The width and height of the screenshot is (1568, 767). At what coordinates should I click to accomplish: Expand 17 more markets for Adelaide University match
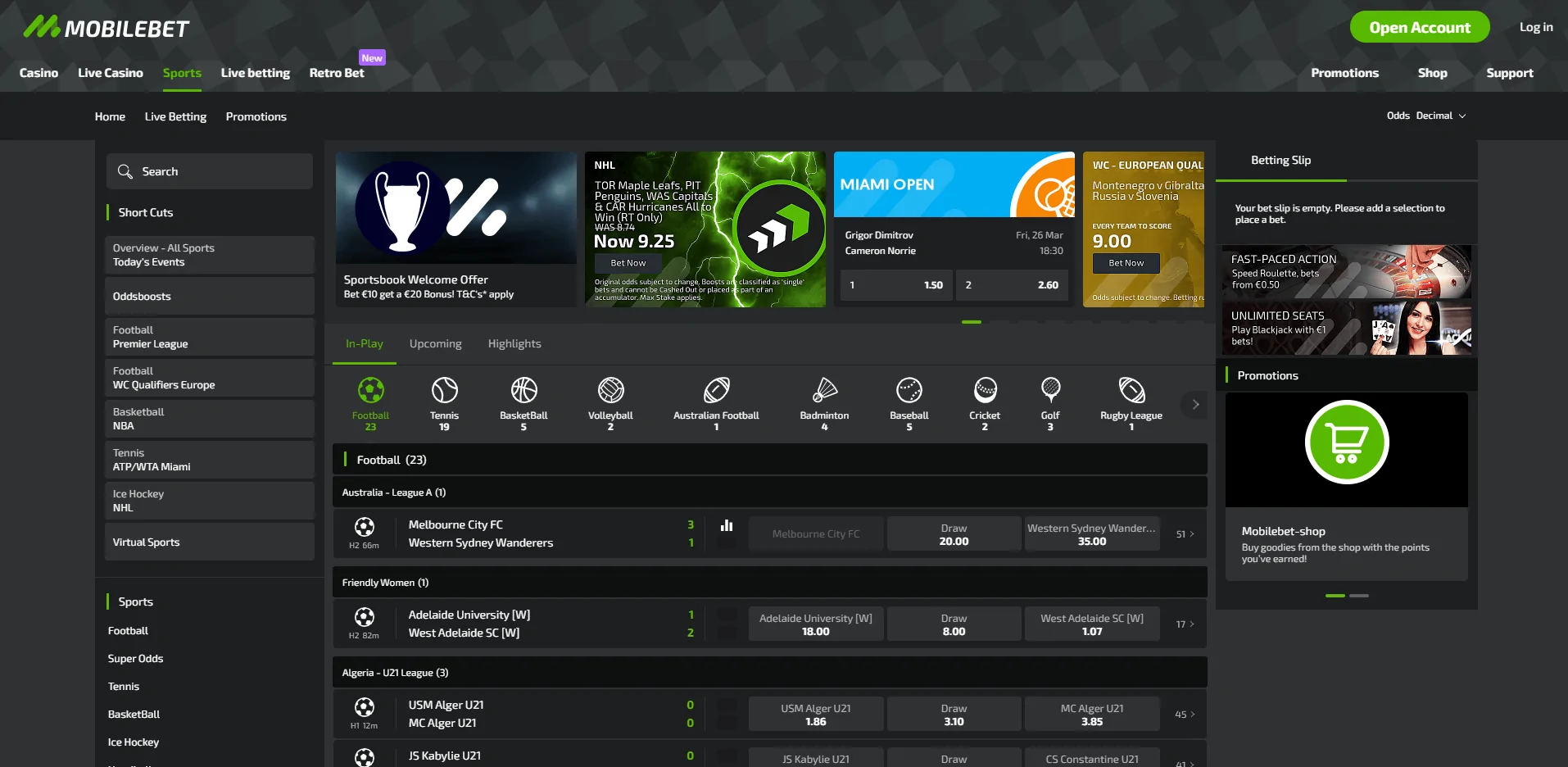tap(1185, 624)
